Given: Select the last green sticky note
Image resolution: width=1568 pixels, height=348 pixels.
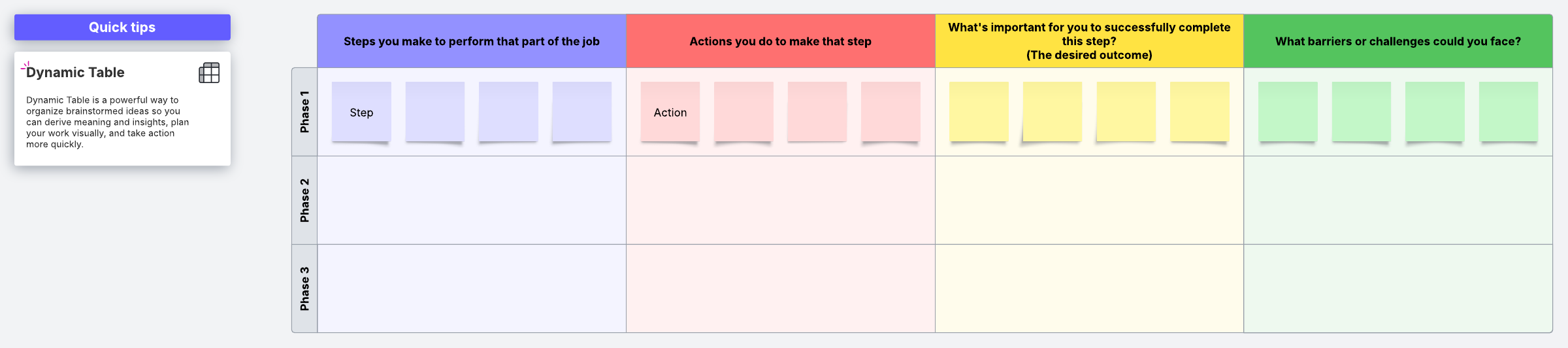Looking at the screenshot, I should tap(1509, 112).
